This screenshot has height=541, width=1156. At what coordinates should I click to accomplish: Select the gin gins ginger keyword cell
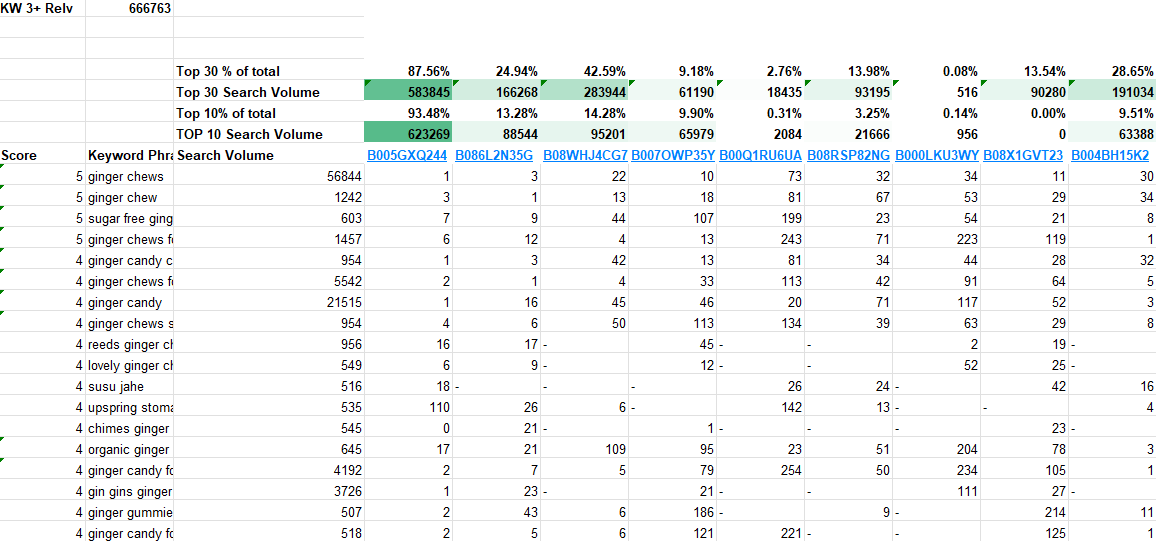click(130, 492)
